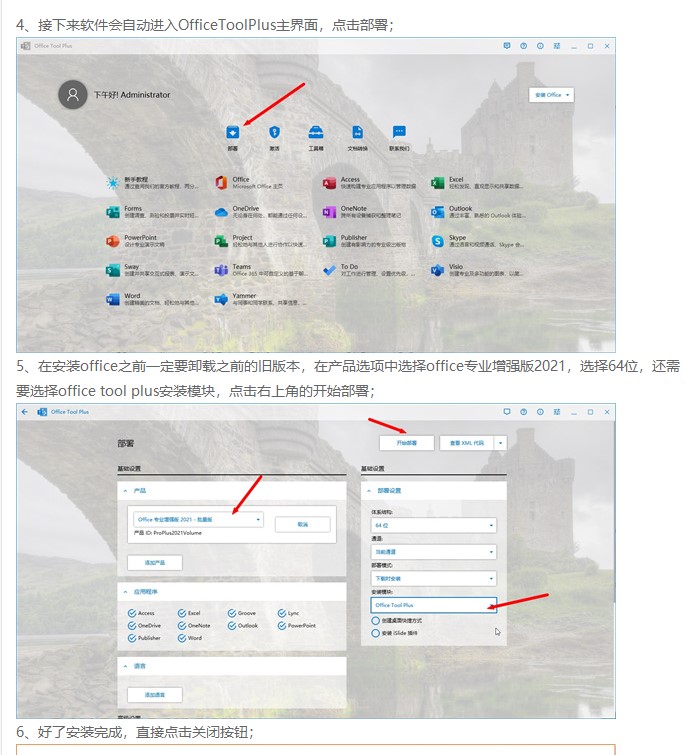
Task: Click feedback icon in deploy window title bar
Action: [x=506, y=412]
